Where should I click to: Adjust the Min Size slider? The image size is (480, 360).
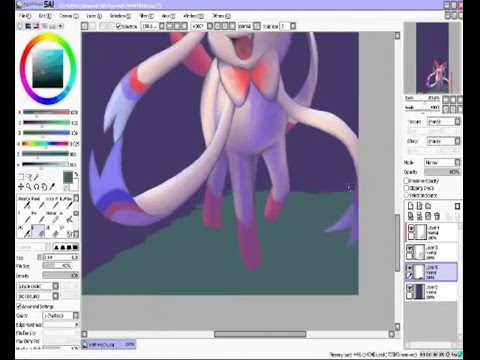coord(57,266)
